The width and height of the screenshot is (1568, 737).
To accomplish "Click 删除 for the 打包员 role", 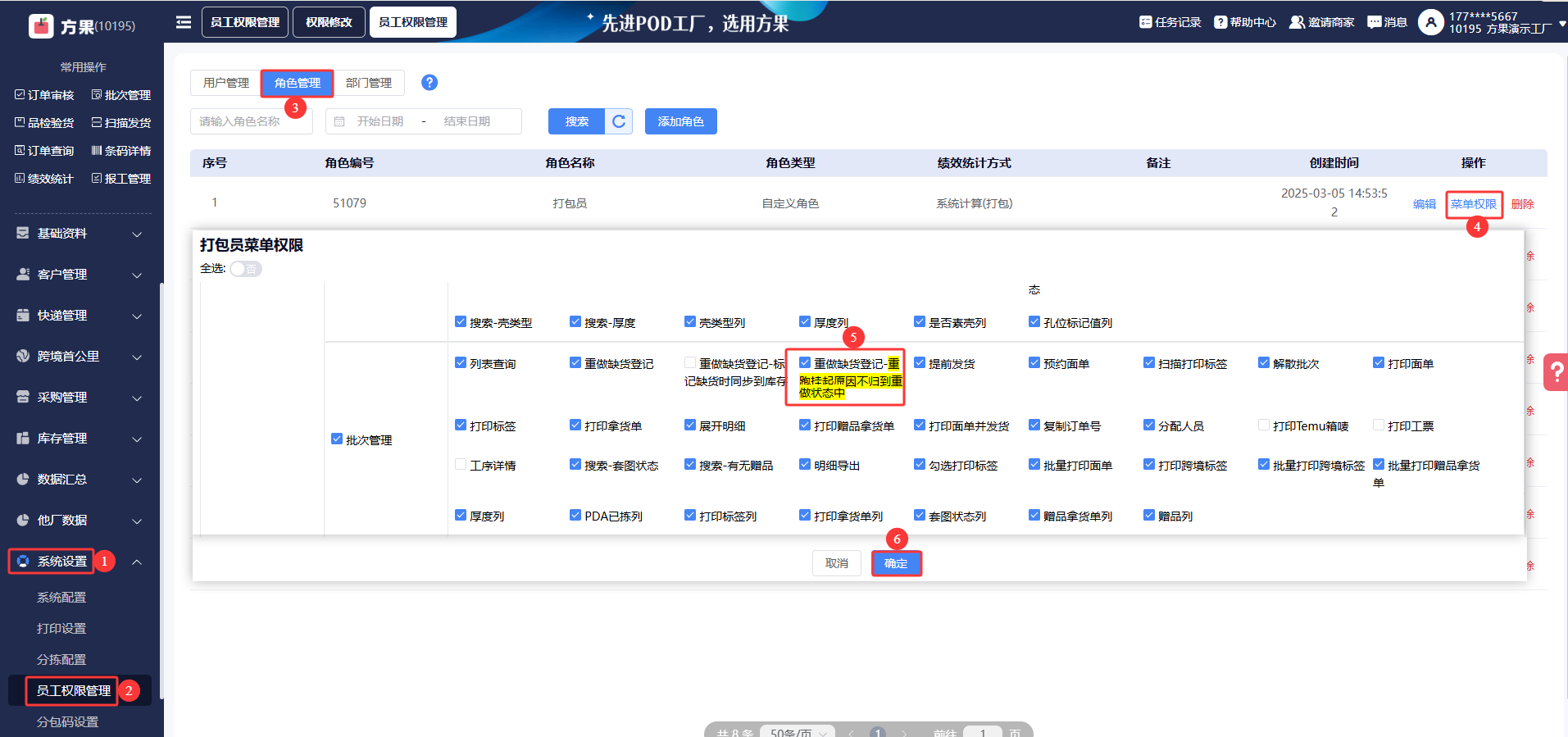I will click(1523, 204).
